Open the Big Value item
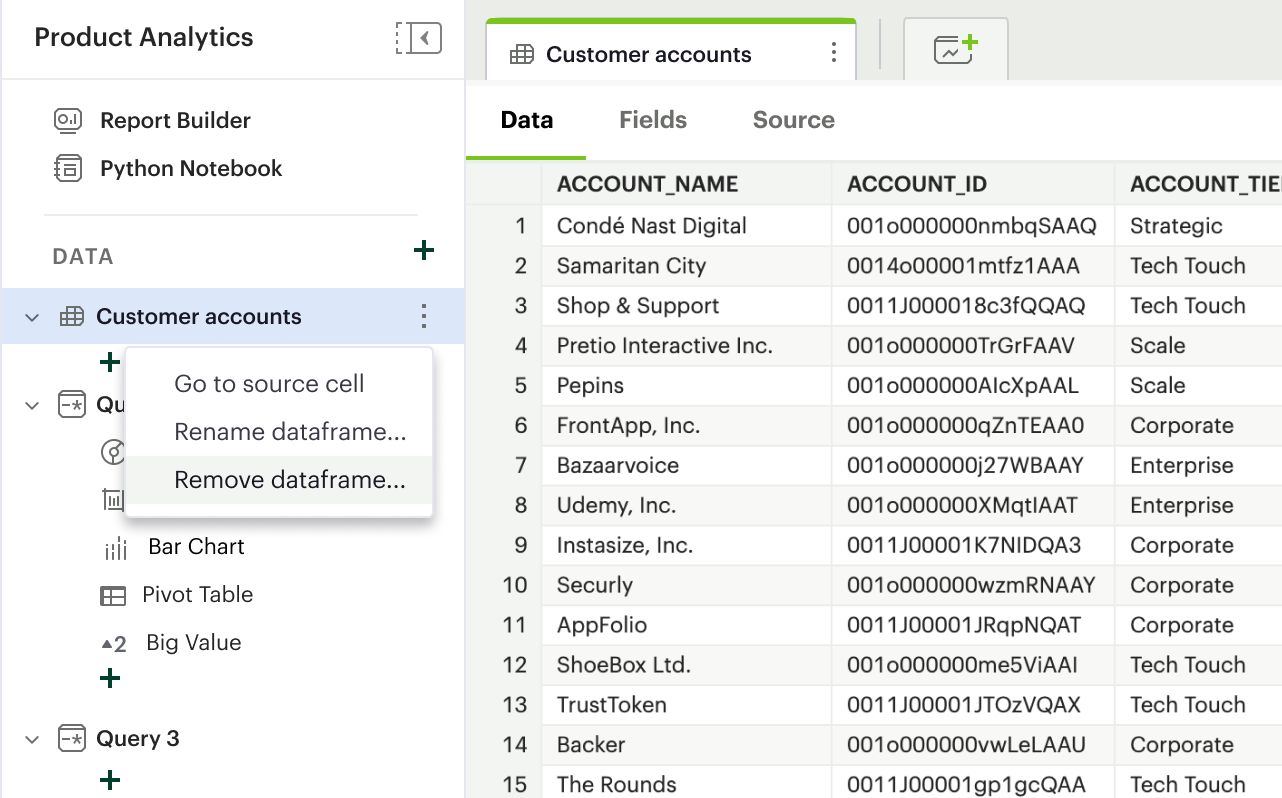Image resolution: width=1282 pixels, height=798 pixels. (x=193, y=643)
